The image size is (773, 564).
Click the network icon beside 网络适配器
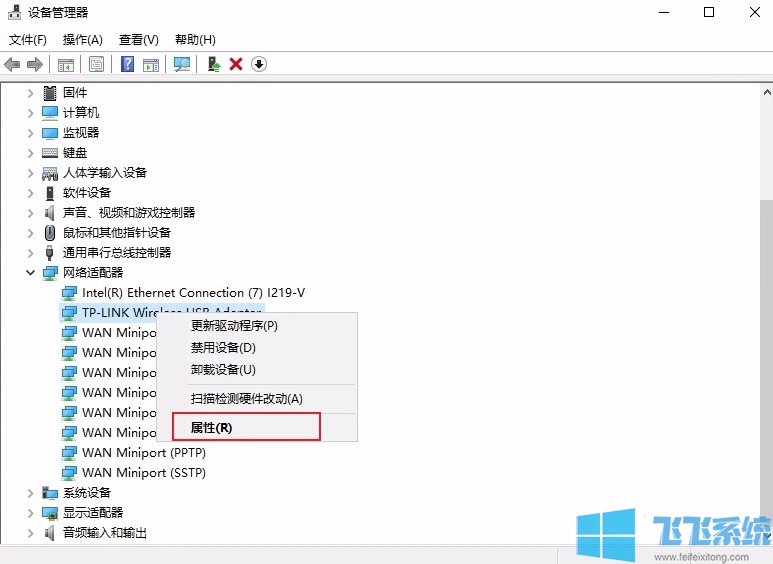(50, 273)
